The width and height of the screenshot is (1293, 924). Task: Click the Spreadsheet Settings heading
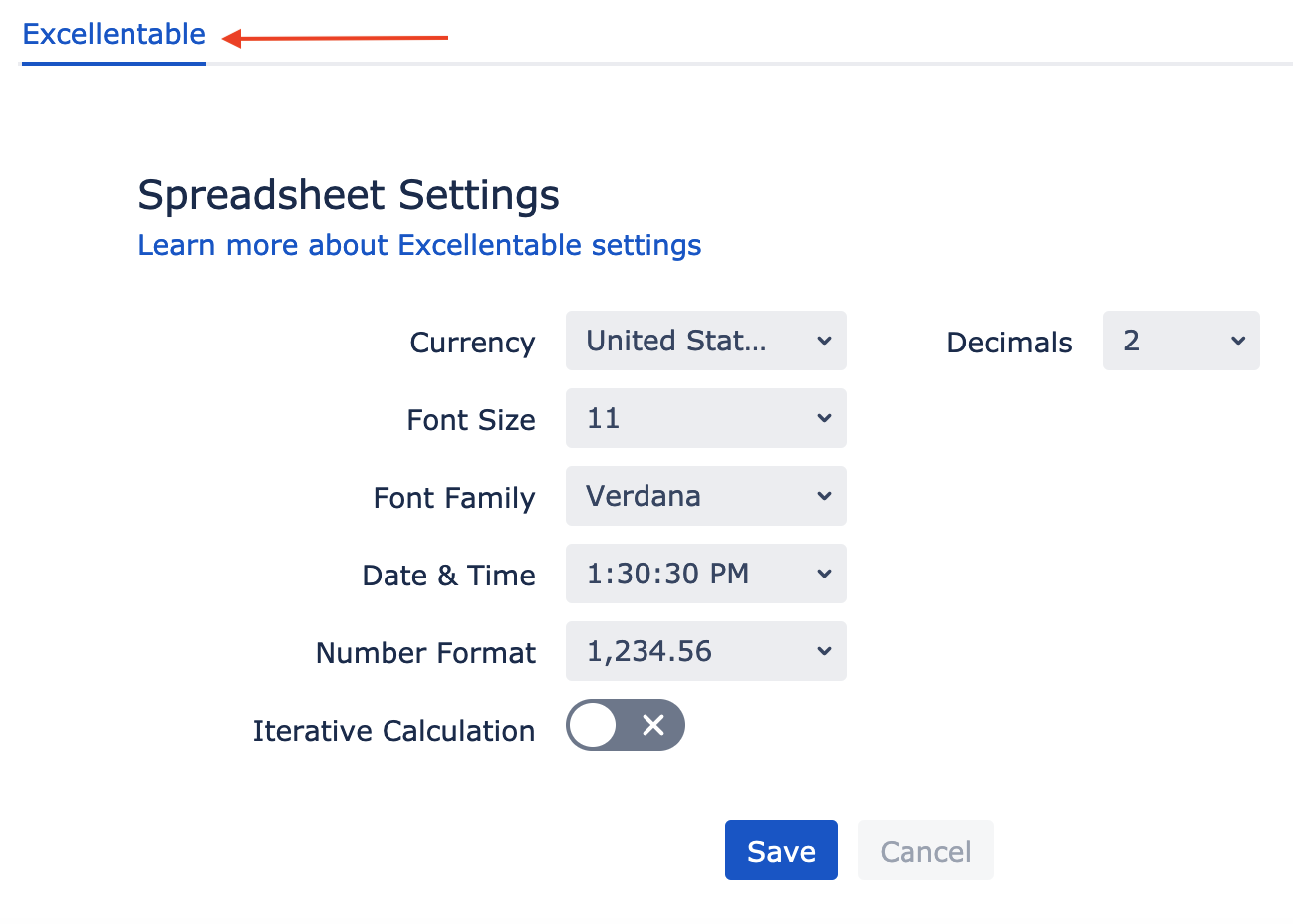(x=349, y=195)
